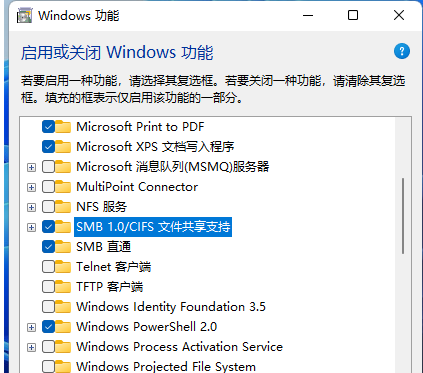
Task: Tick the TFTP 客户端 checkbox
Action: point(48,287)
